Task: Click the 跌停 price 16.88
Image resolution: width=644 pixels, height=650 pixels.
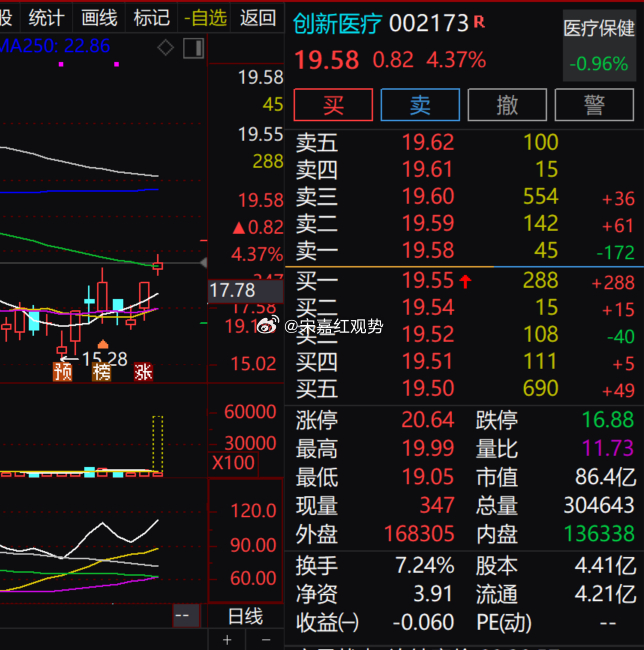Action: (x=608, y=420)
